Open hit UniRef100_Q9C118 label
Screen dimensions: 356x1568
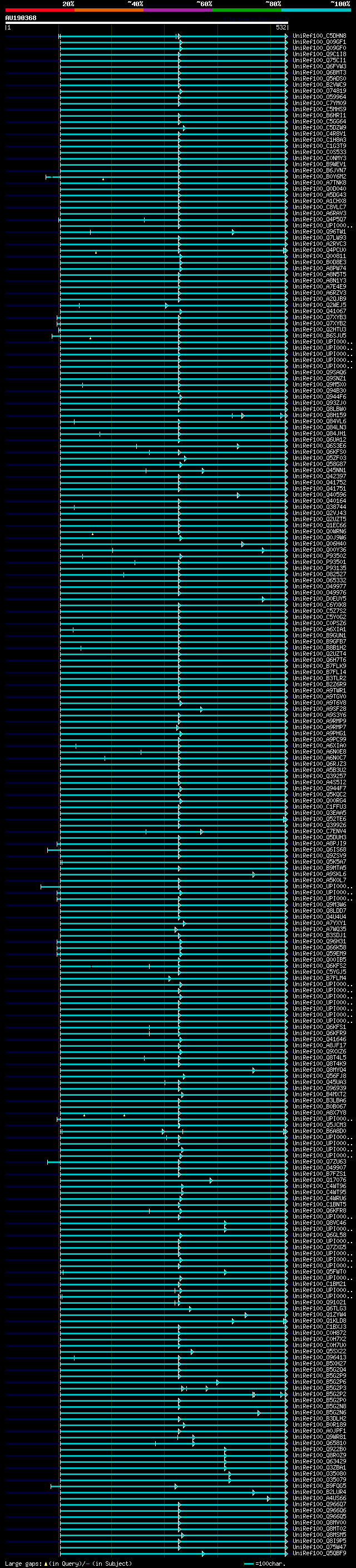pos(319,54)
